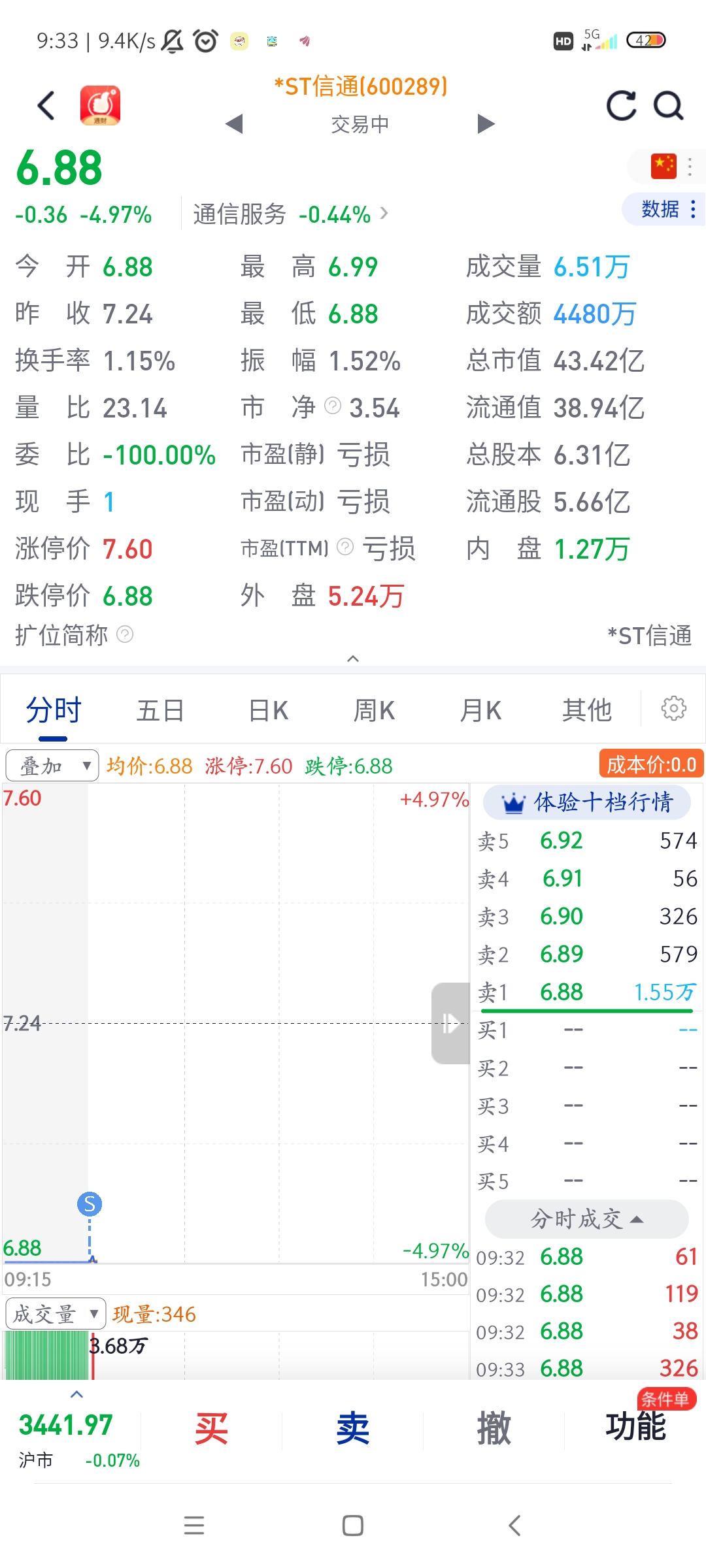Open the 功能 functions menu
The image size is (706, 1568).
pos(635,1427)
